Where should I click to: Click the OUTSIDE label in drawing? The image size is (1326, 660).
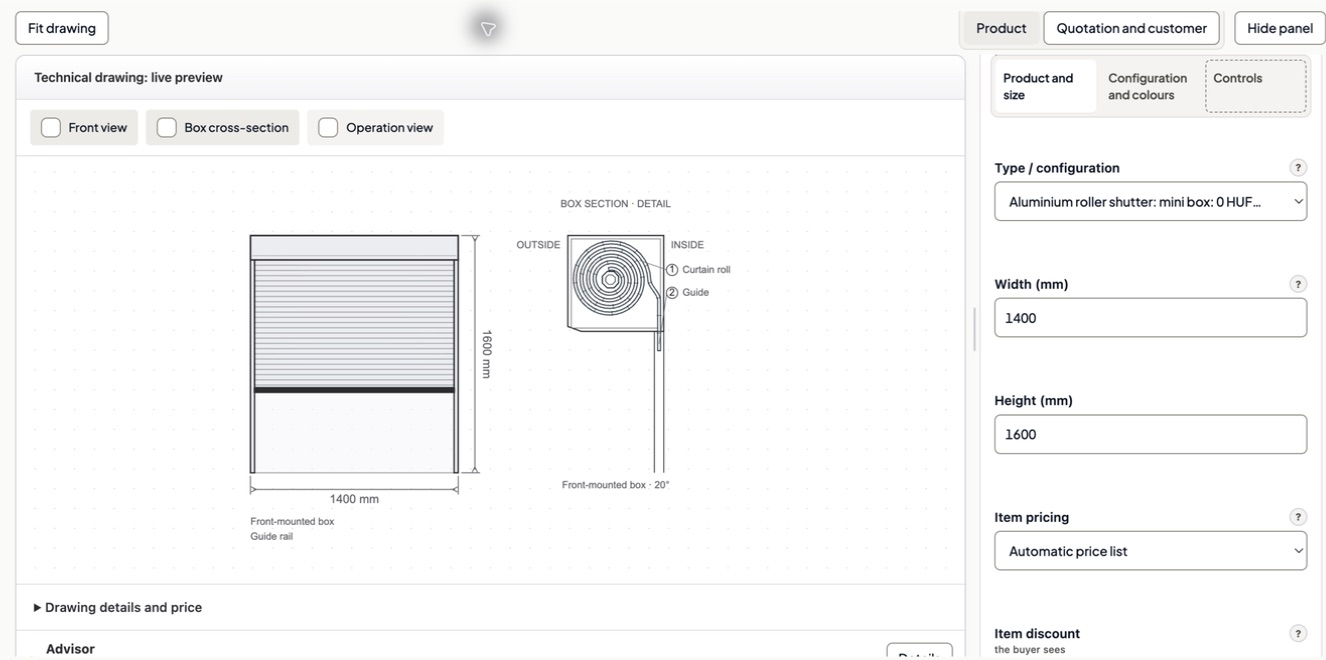point(538,245)
